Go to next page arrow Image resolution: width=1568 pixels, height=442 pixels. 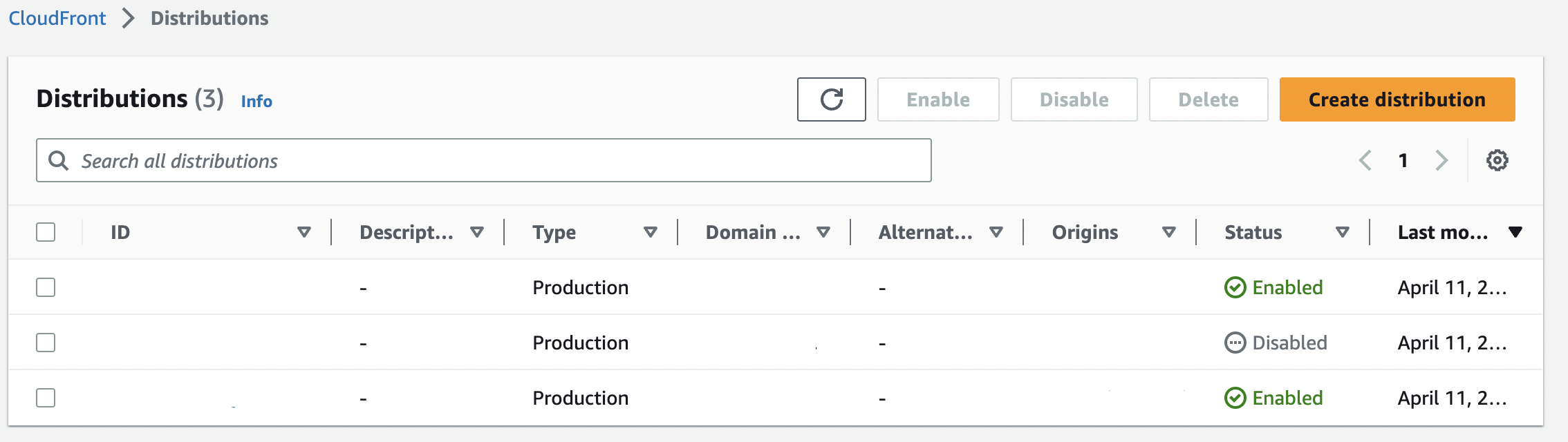click(x=1441, y=161)
